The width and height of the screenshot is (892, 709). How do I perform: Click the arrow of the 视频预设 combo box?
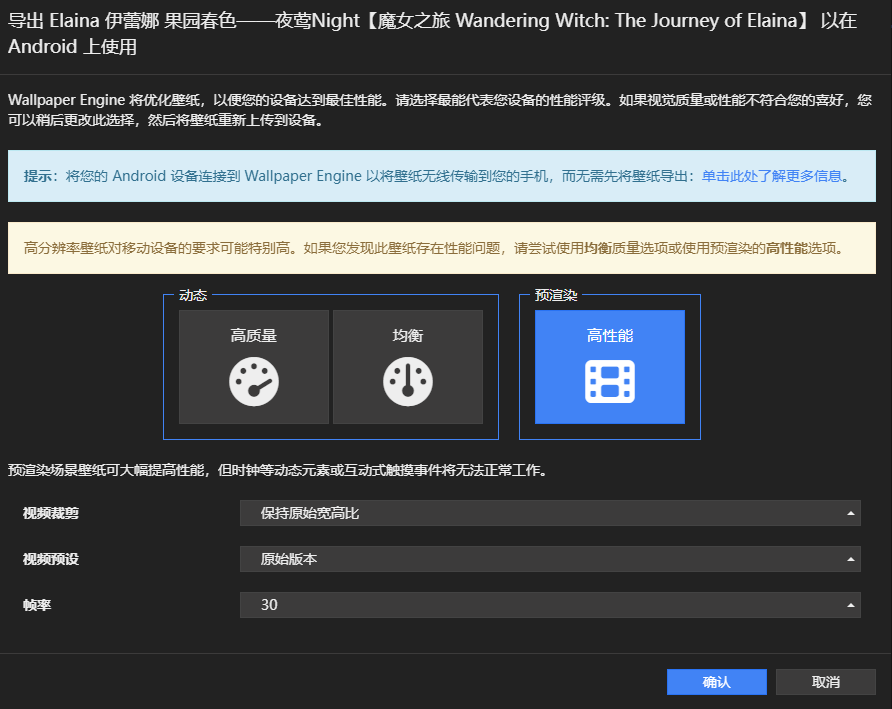pos(850,559)
